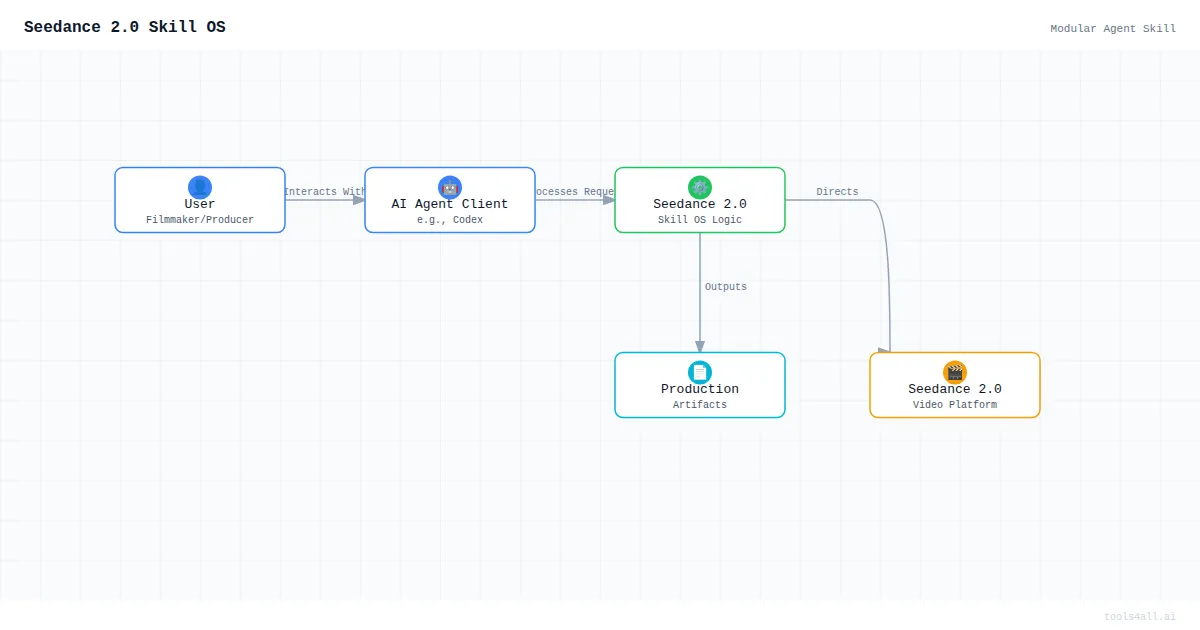Select the 'e.g., Codex' subtitle

click(x=450, y=220)
